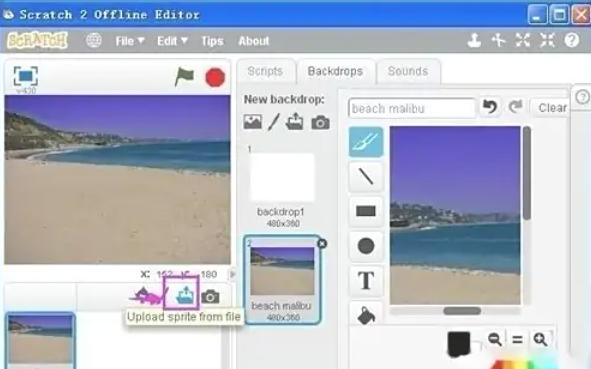Click the Scratch logo

point(37,40)
